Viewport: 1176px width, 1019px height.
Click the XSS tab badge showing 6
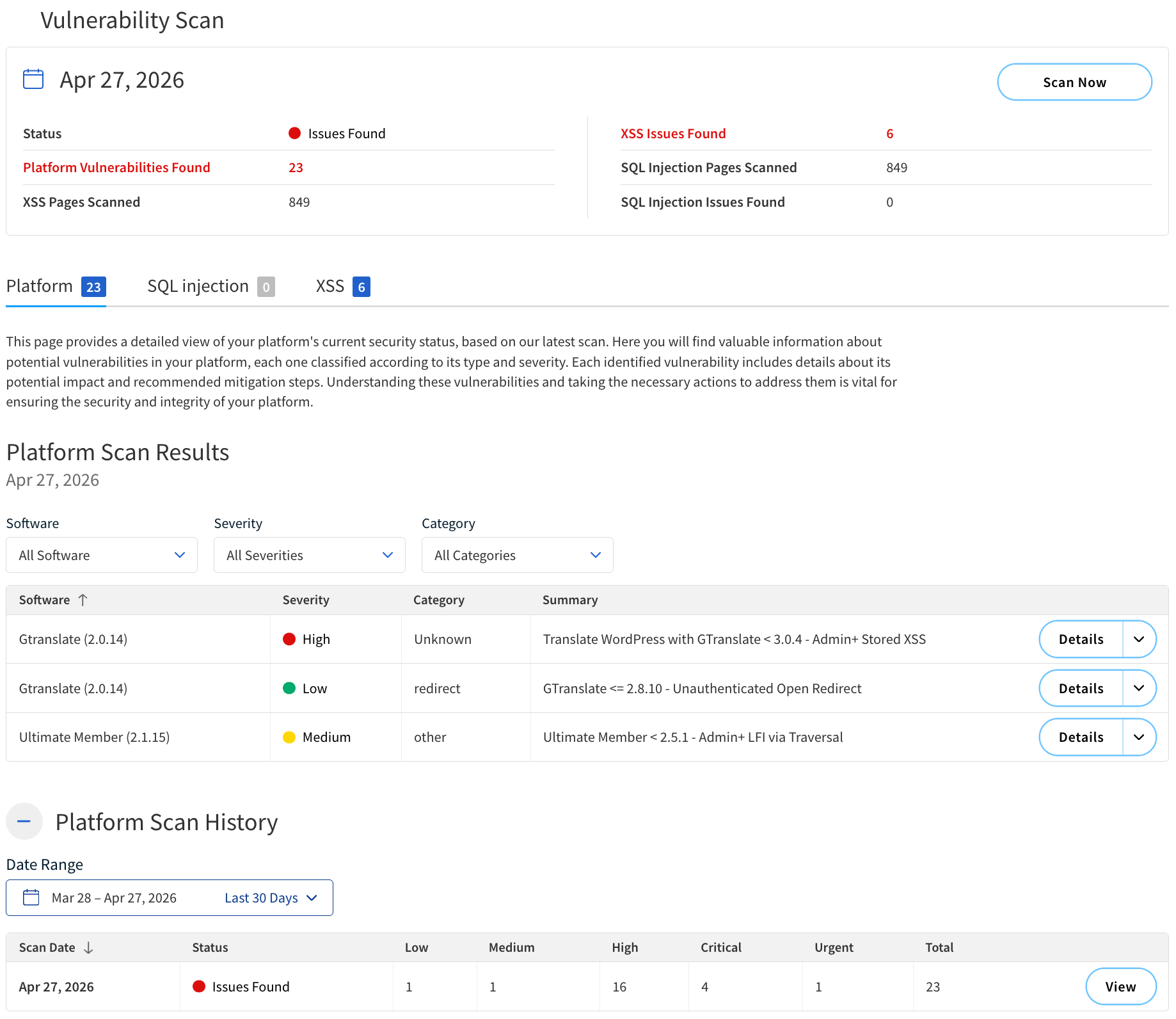tap(362, 287)
